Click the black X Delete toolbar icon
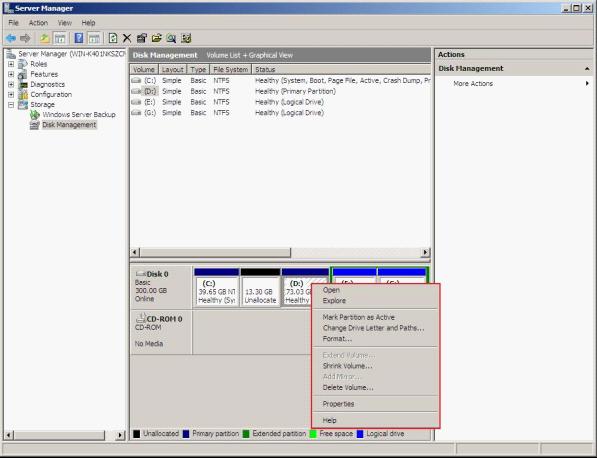This screenshot has height=458, width=597. pos(127,38)
